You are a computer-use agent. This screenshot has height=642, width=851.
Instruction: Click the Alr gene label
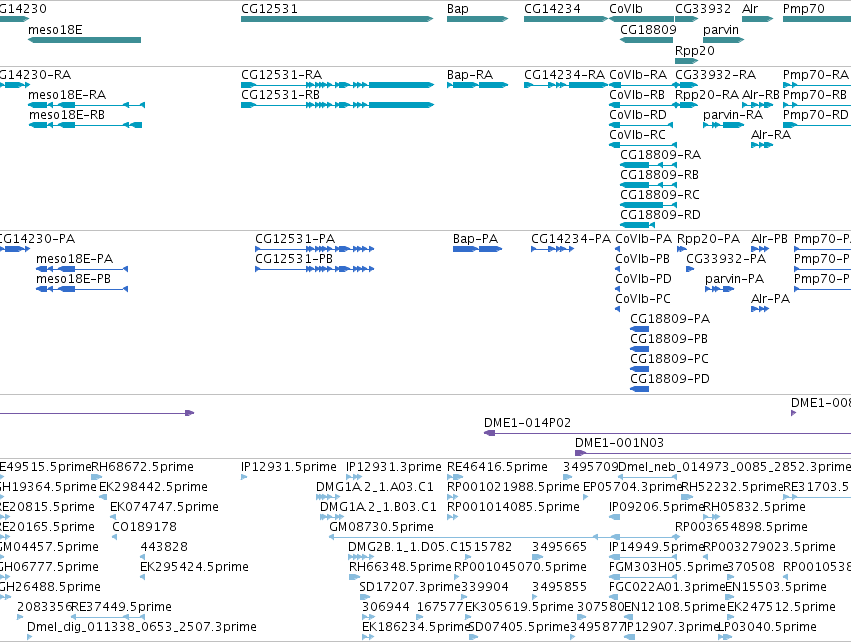point(750,9)
